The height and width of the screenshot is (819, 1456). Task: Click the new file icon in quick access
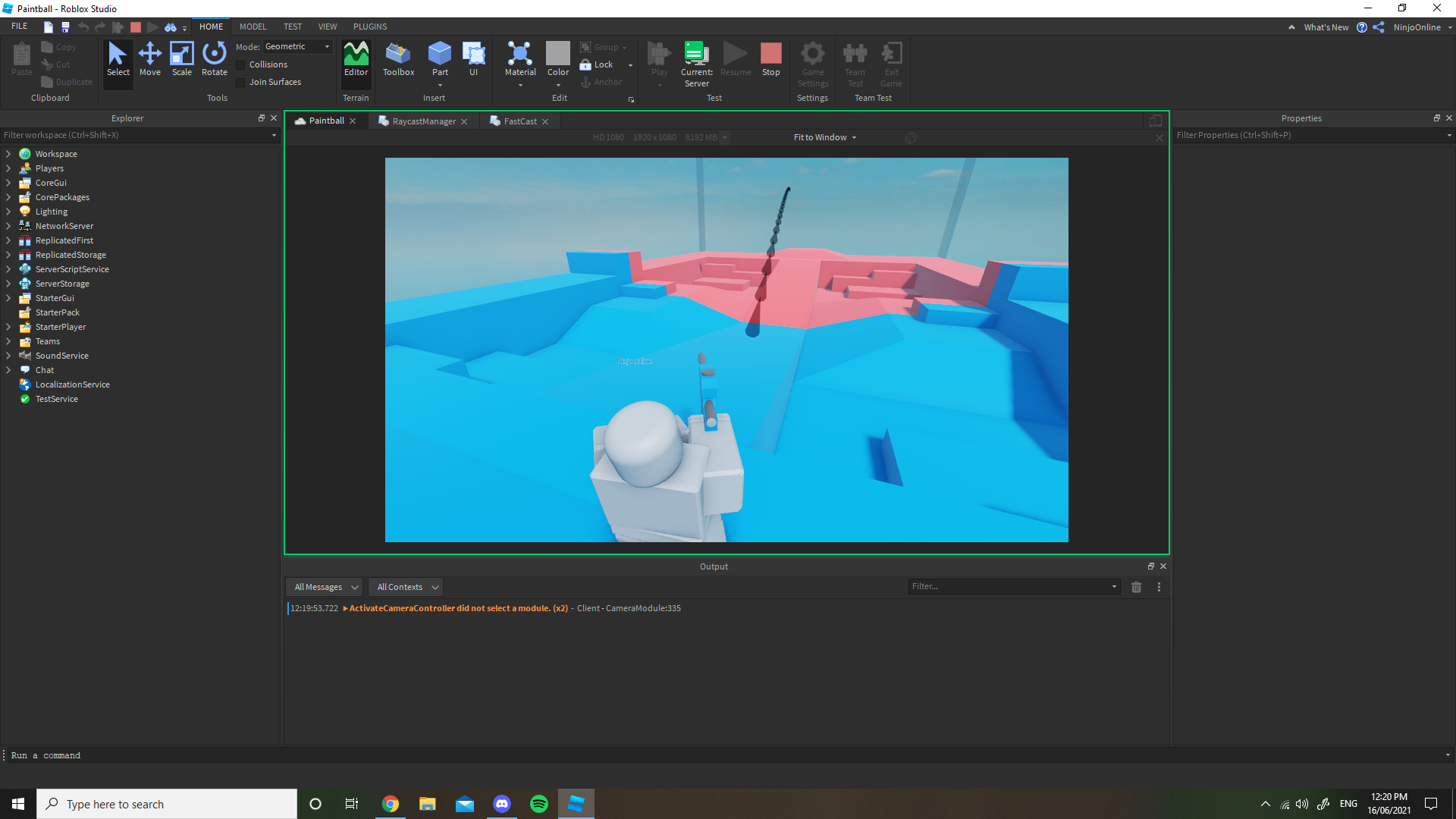[48, 27]
